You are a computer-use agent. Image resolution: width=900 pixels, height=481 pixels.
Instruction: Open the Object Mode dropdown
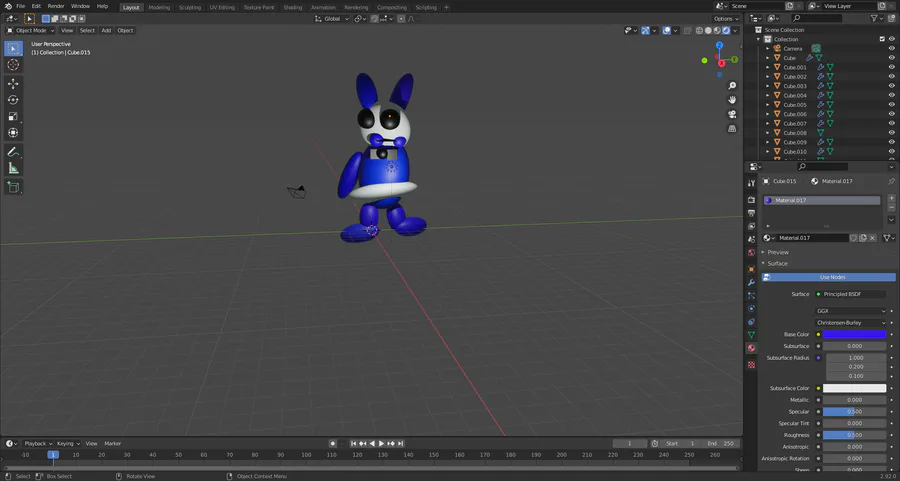30,30
